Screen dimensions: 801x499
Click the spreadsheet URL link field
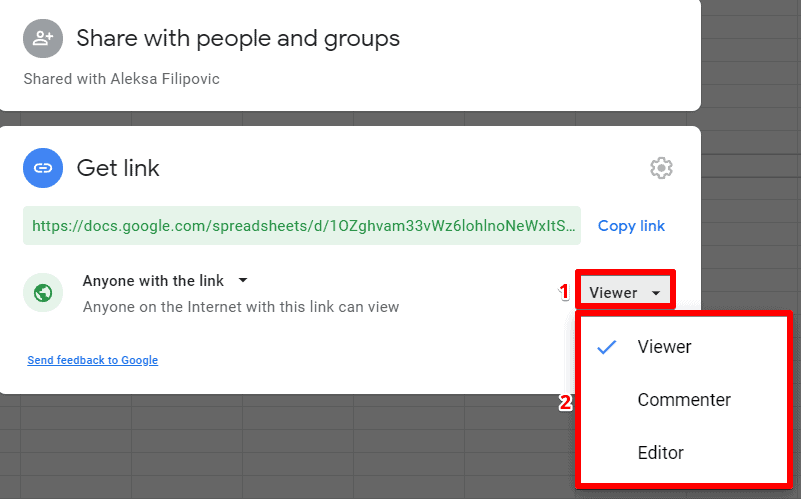[303, 226]
